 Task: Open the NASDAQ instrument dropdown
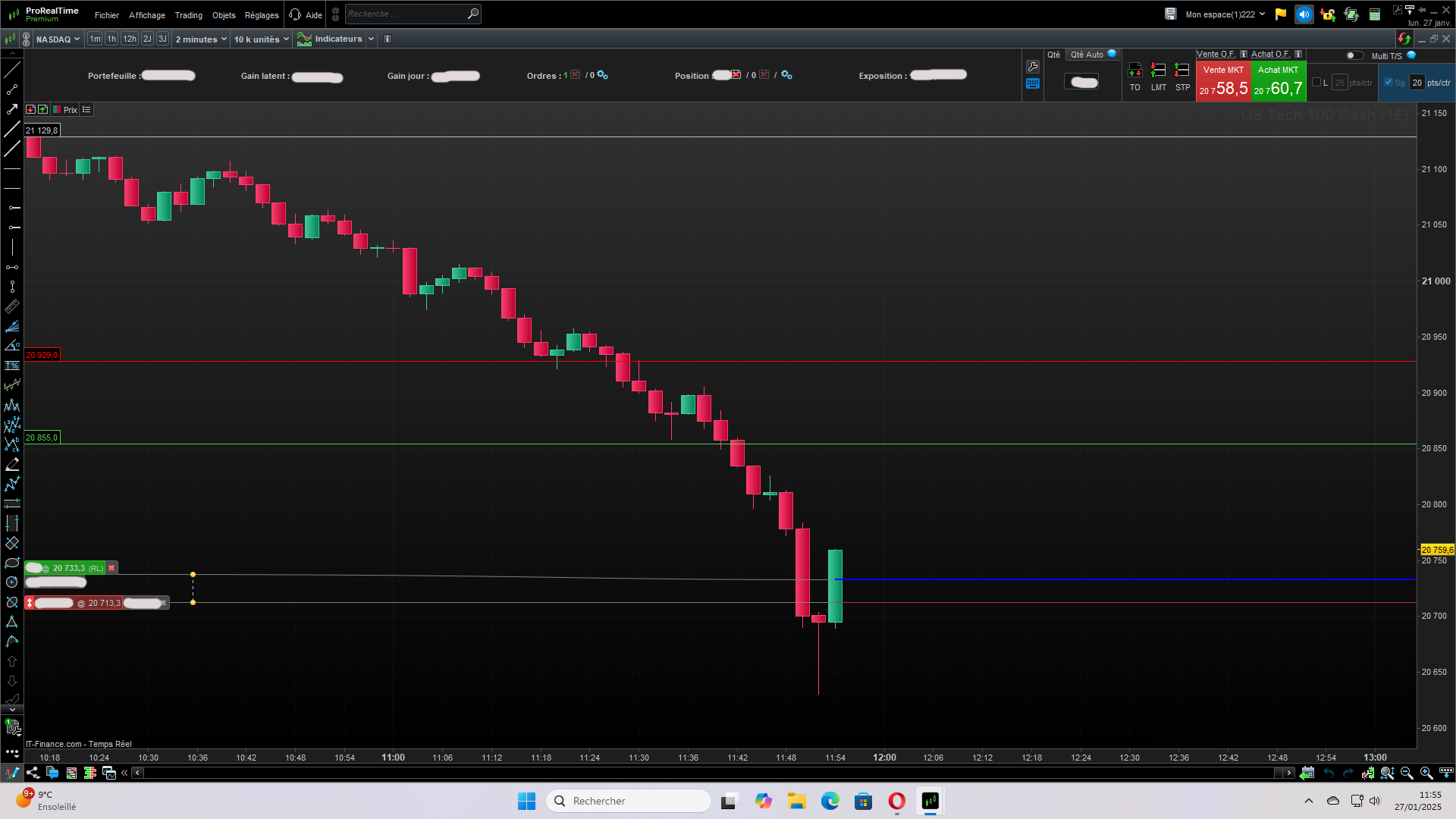tap(58, 39)
